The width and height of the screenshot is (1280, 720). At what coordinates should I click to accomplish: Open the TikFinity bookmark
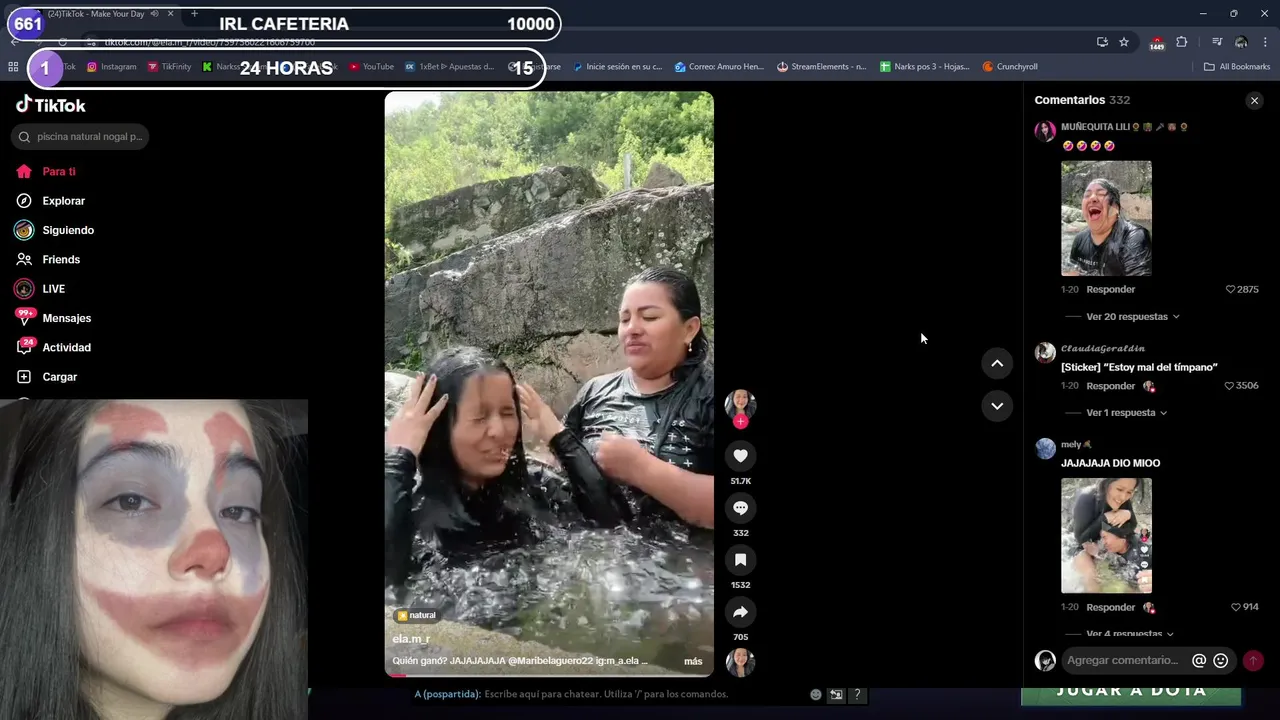(169, 67)
